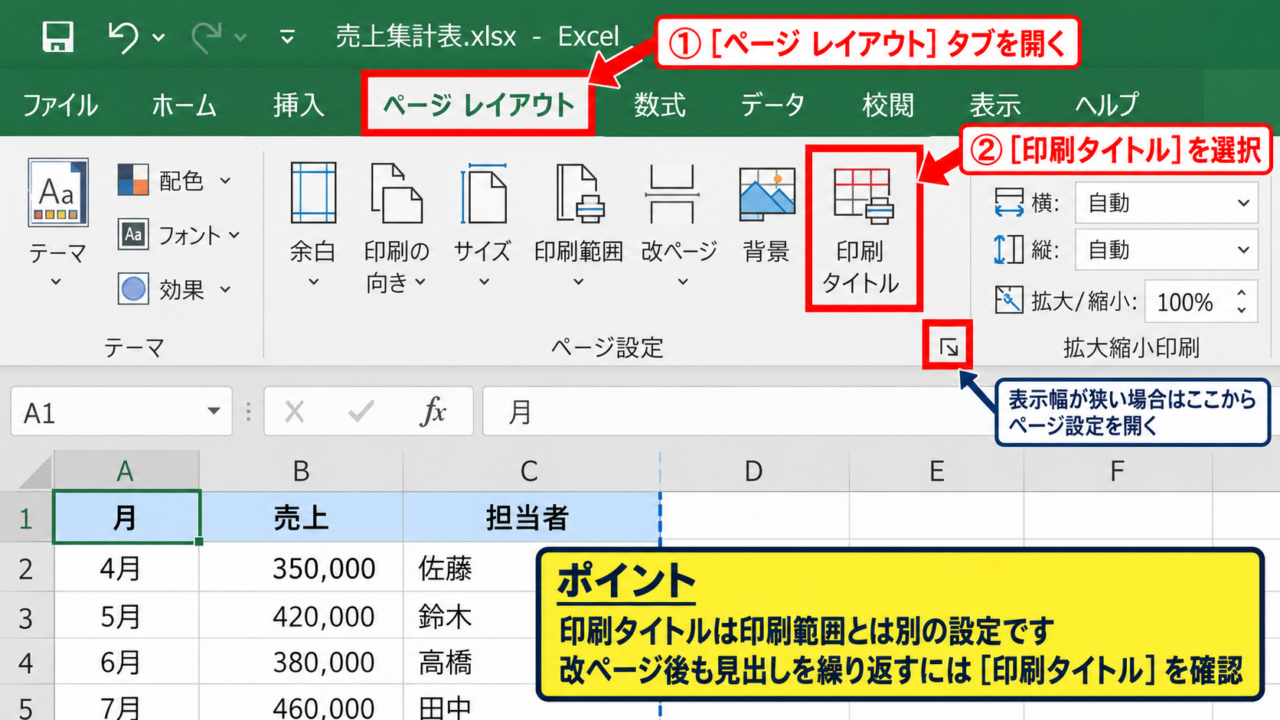Viewport: 1280px width, 720px height.
Task: Open Customize Quick Access Toolbar dropdown
Action: pyautogui.click(x=287, y=38)
